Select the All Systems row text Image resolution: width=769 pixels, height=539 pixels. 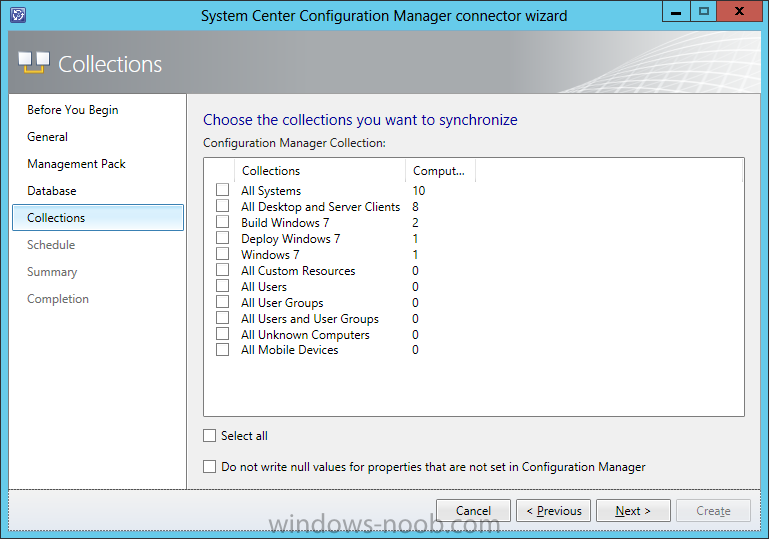pos(271,191)
